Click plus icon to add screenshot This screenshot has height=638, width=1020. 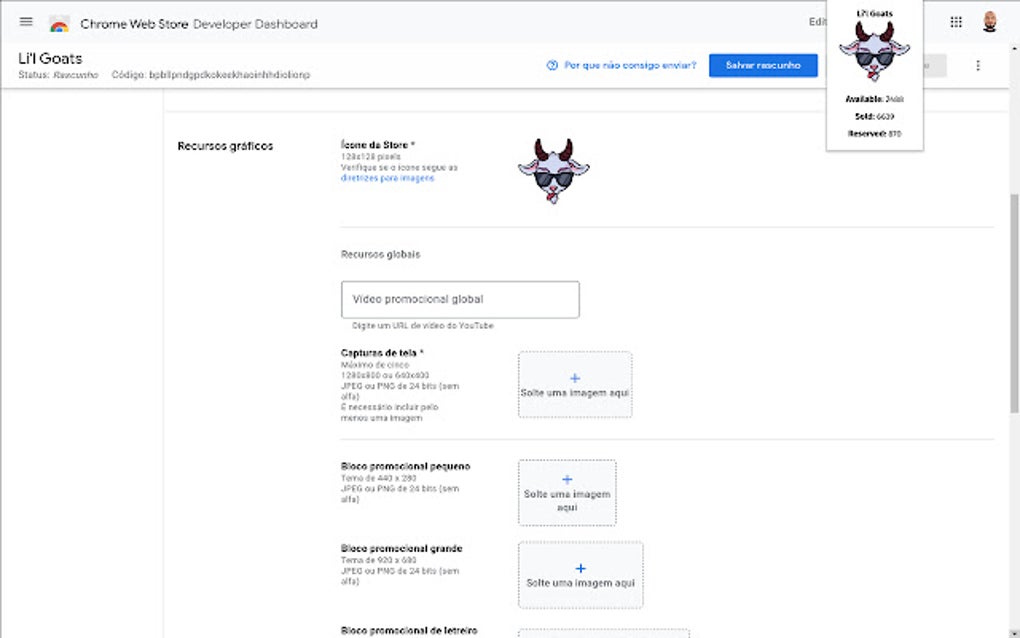575,378
